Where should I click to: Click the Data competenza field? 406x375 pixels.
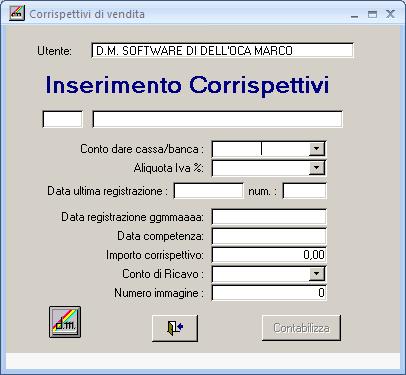pos(269,236)
